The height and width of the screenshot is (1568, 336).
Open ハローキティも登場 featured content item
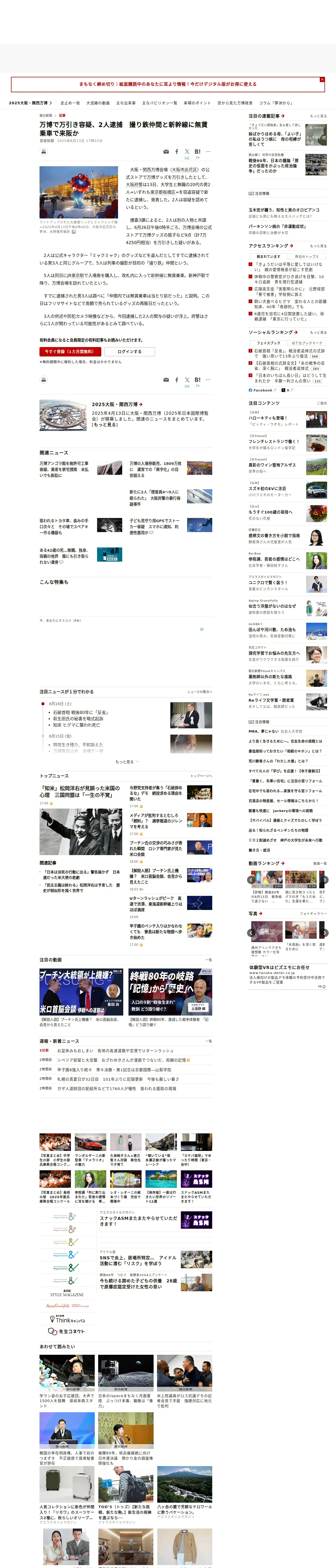[268, 418]
